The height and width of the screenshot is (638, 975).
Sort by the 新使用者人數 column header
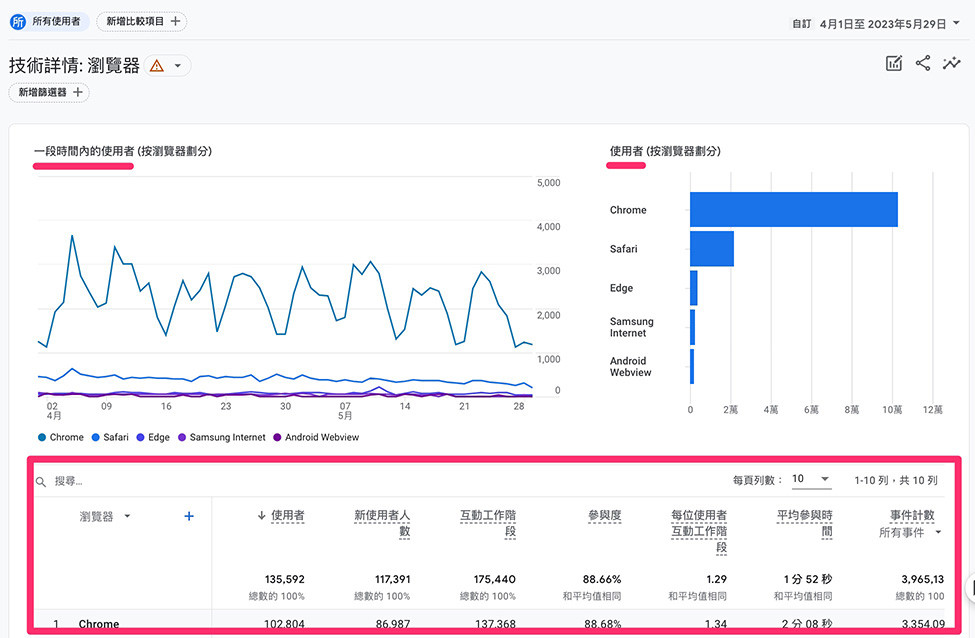click(x=382, y=523)
